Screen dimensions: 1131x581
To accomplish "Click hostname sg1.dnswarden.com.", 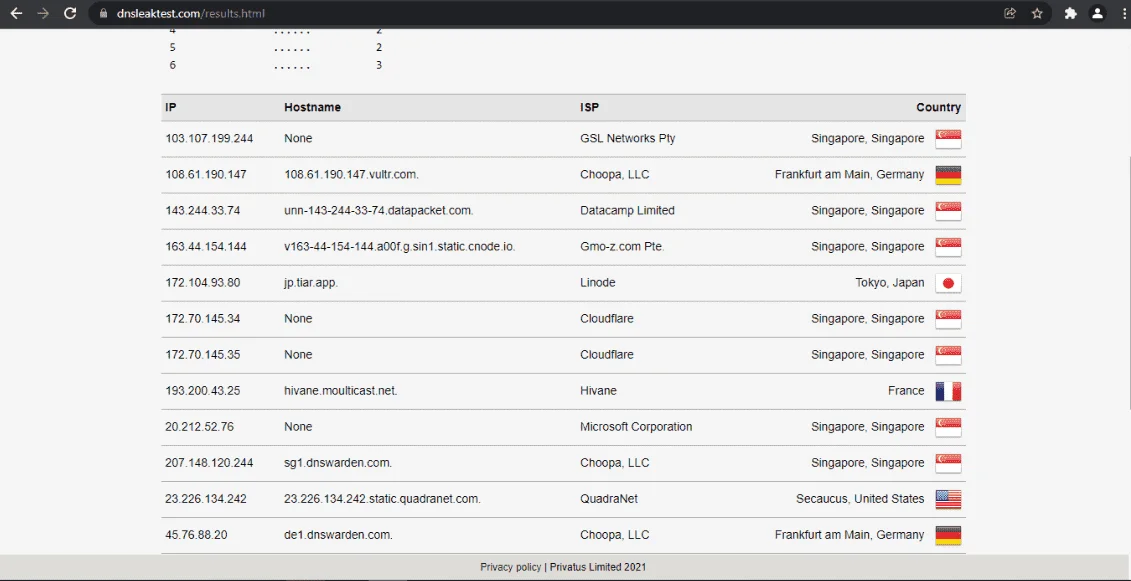I will pos(338,463).
